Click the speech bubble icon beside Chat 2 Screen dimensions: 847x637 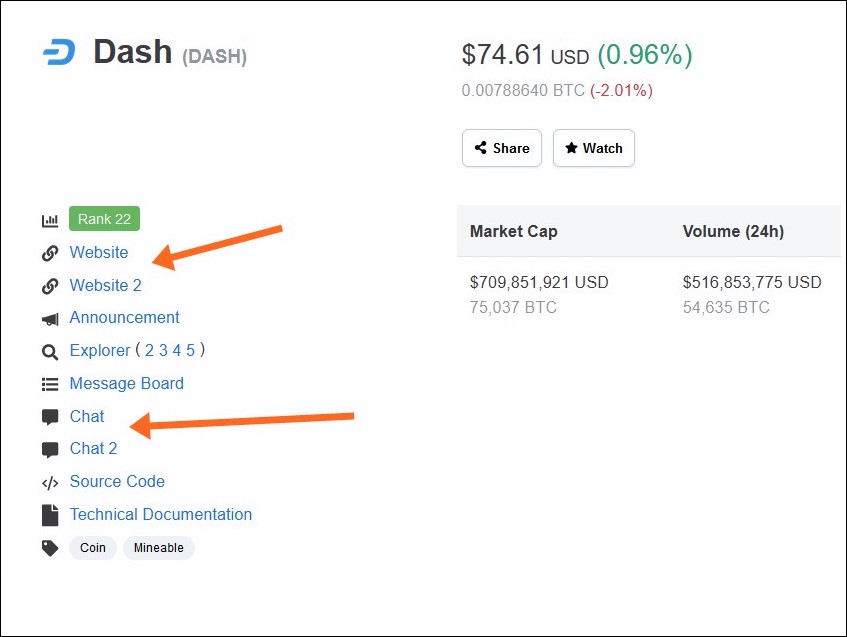point(50,450)
